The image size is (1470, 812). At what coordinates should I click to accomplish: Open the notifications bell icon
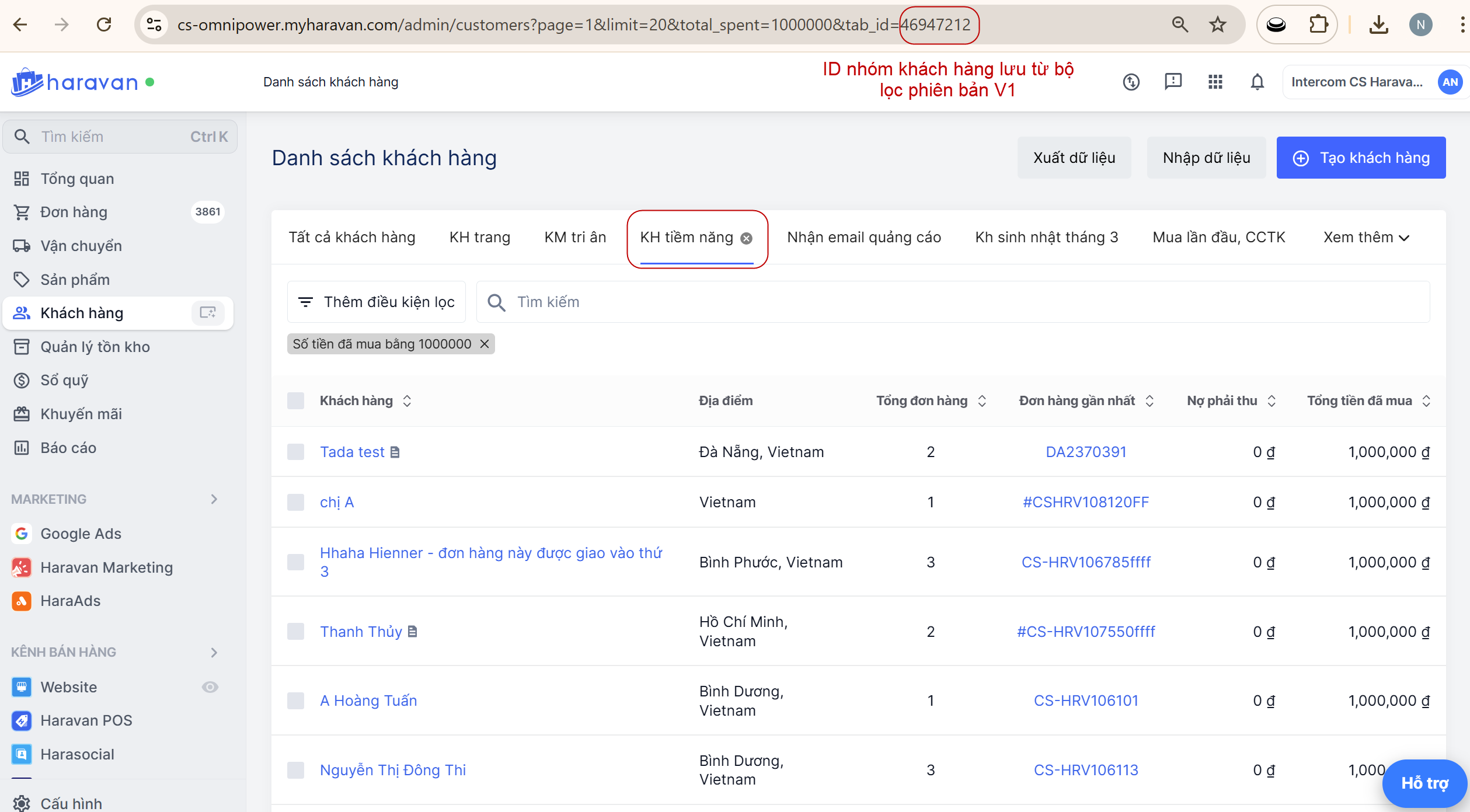(x=1257, y=82)
